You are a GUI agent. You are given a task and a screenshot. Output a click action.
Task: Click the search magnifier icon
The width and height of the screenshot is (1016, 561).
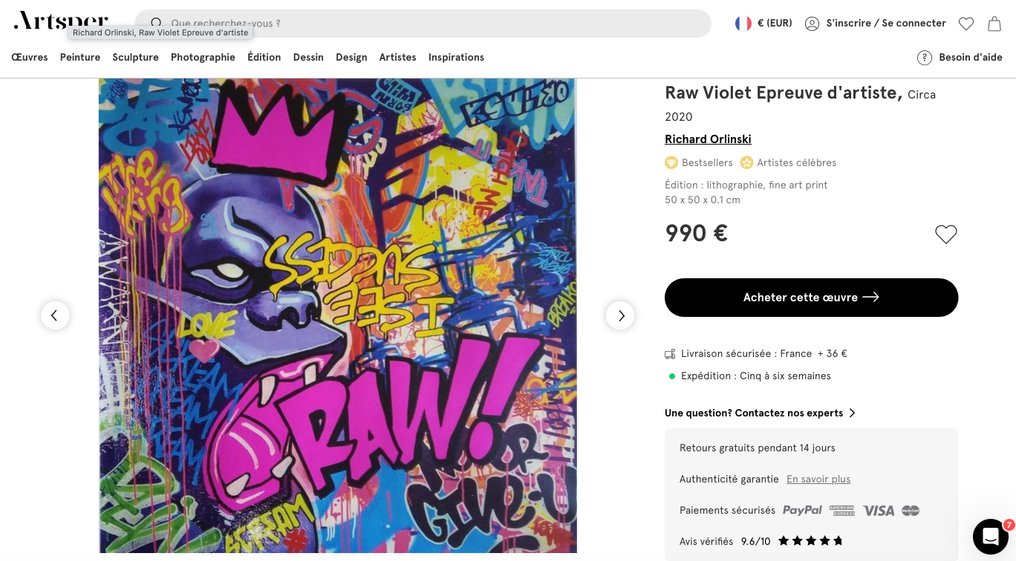[156, 23]
